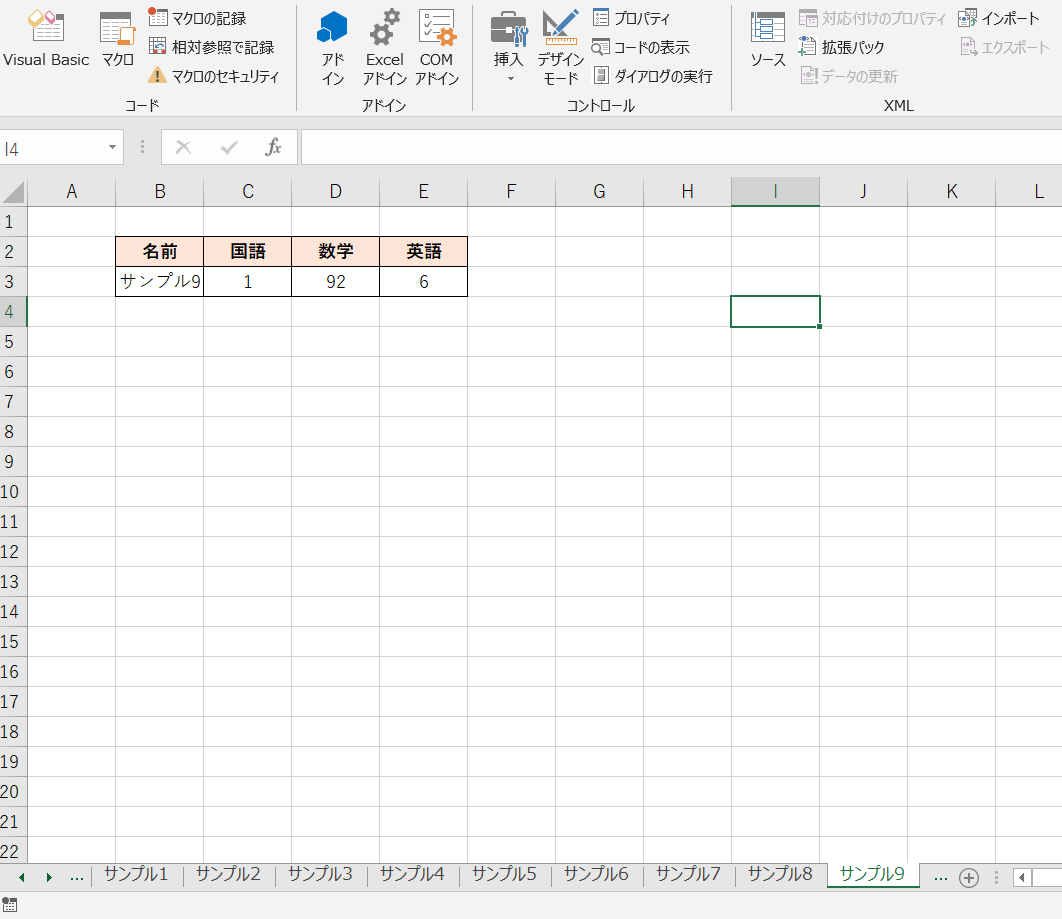This screenshot has width=1062, height=919.
Task: Open the XML ソース pane
Action: click(768, 40)
